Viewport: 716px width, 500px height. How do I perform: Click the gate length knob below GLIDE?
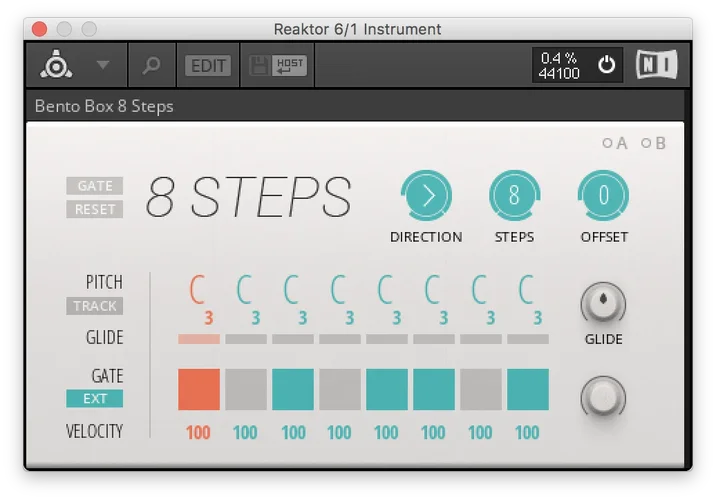[603, 397]
